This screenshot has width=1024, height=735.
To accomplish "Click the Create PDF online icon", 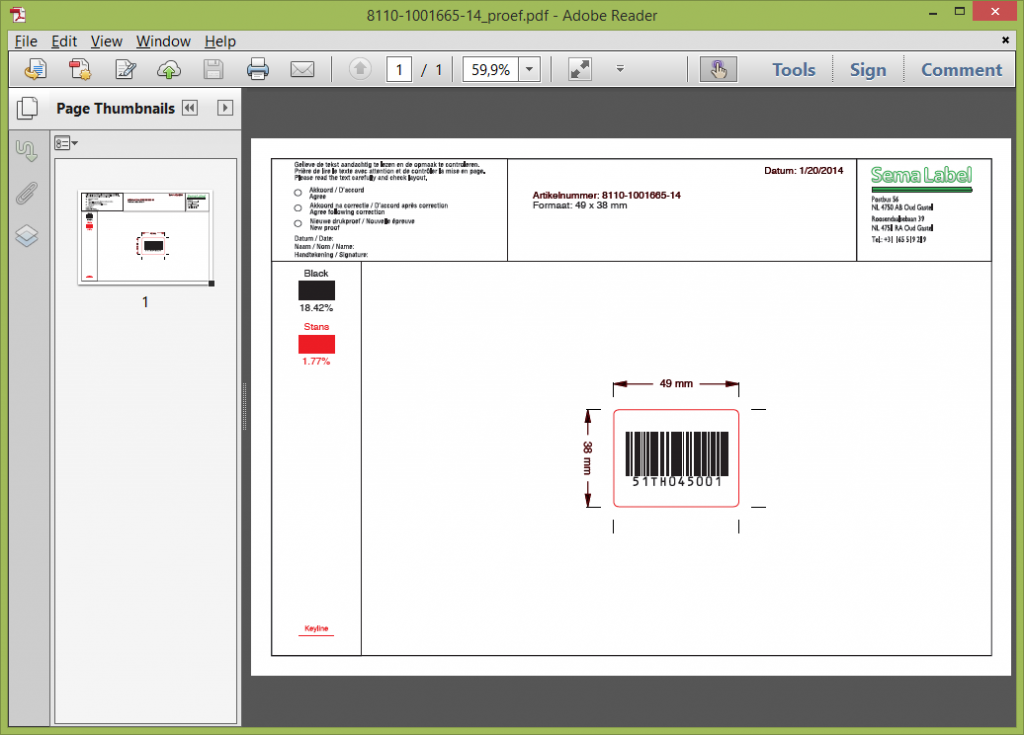I will 80,69.
